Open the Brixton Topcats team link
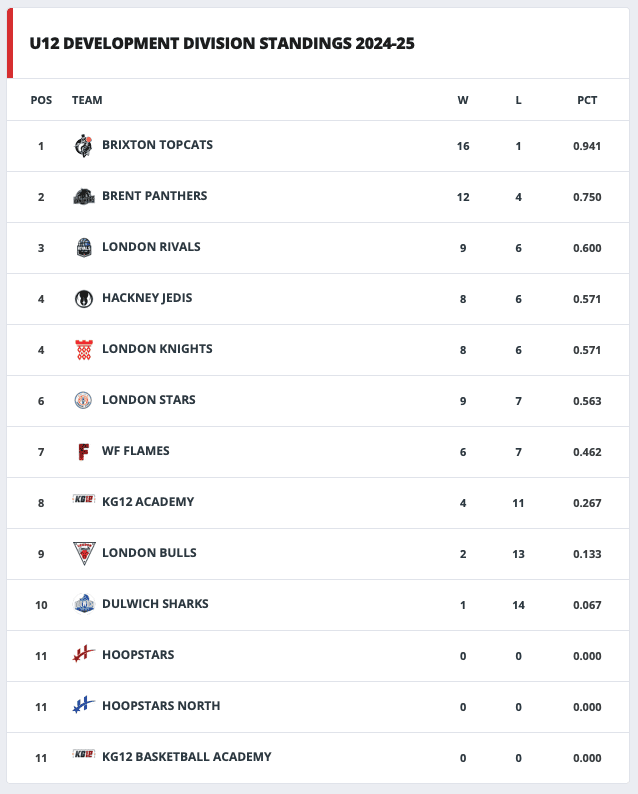Screen dimensions: 638x794 (x=157, y=145)
